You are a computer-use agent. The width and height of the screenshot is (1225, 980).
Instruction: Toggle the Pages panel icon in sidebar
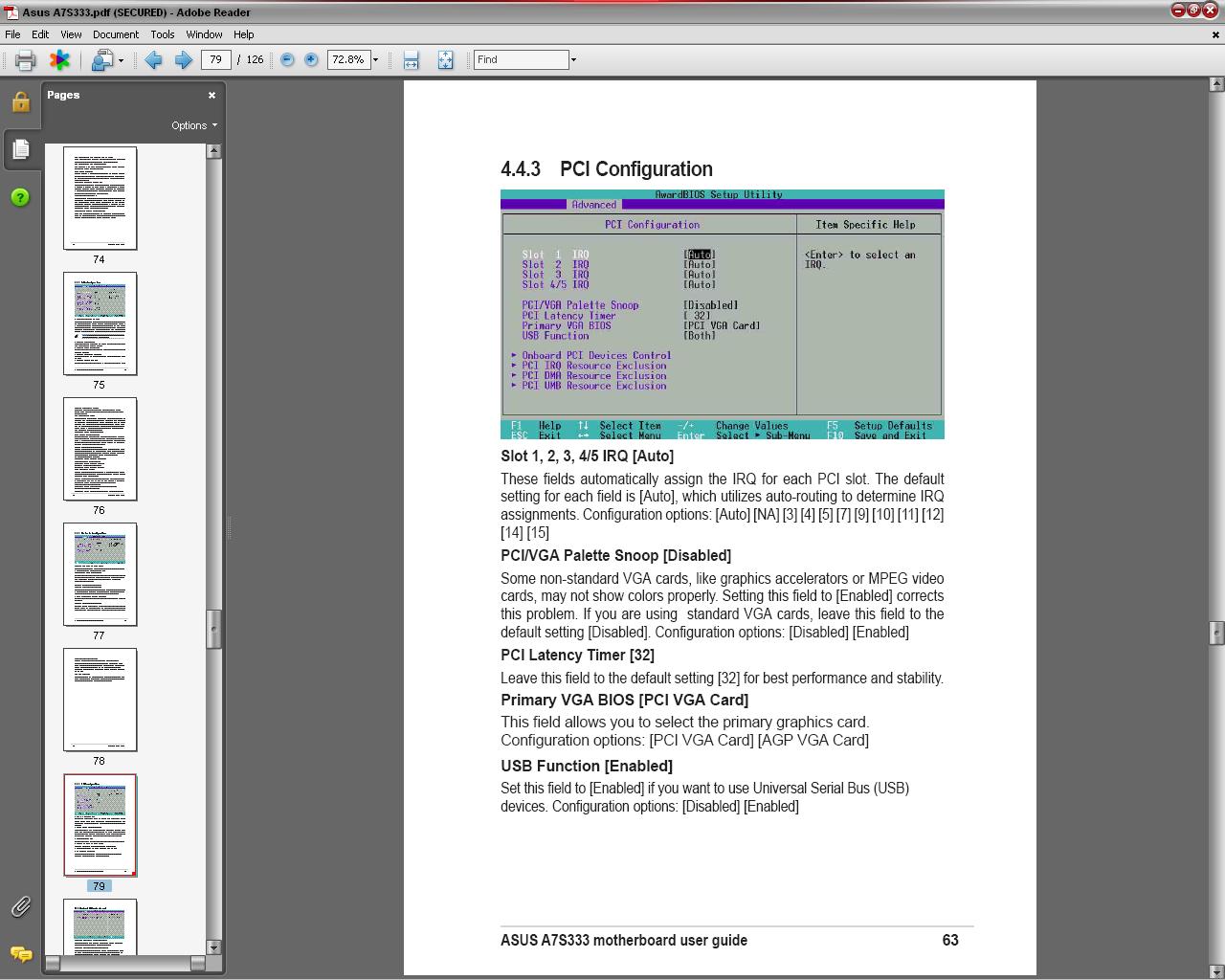pyautogui.click(x=20, y=149)
